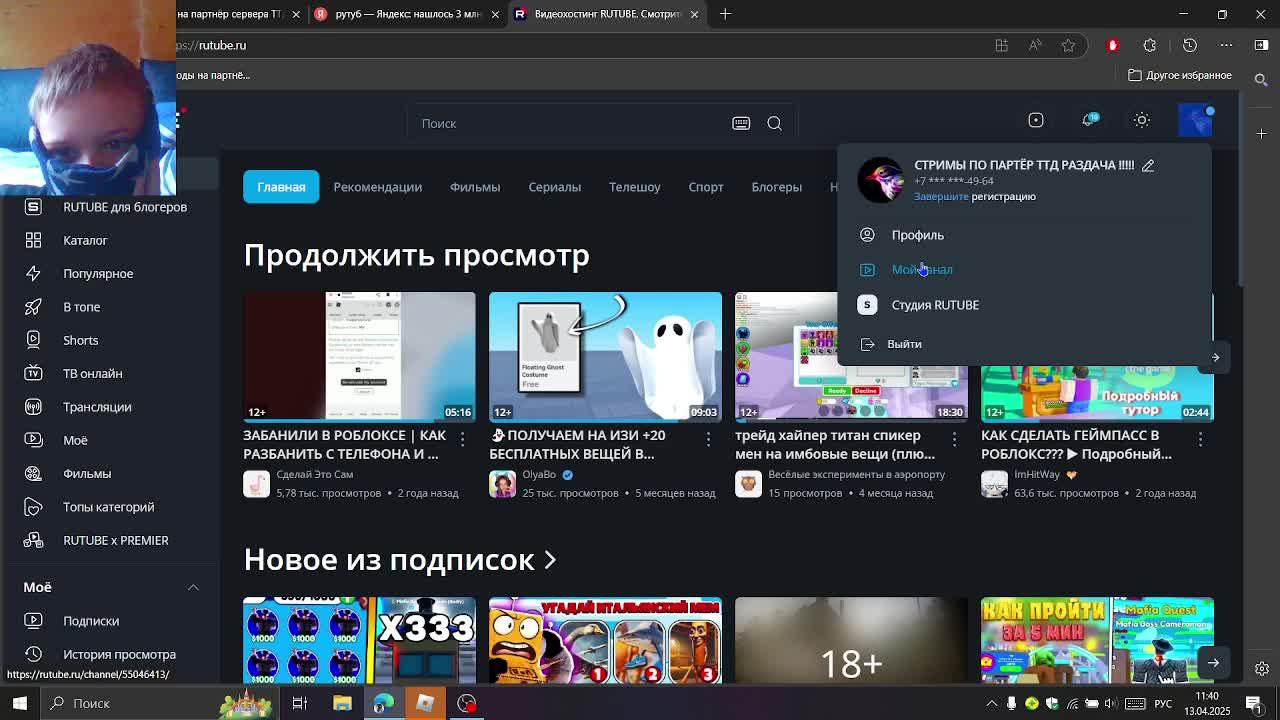The height and width of the screenshot is (720, 1280).
Task: Open ТВ онлайн in the sidebar
Action: [93, 373]
